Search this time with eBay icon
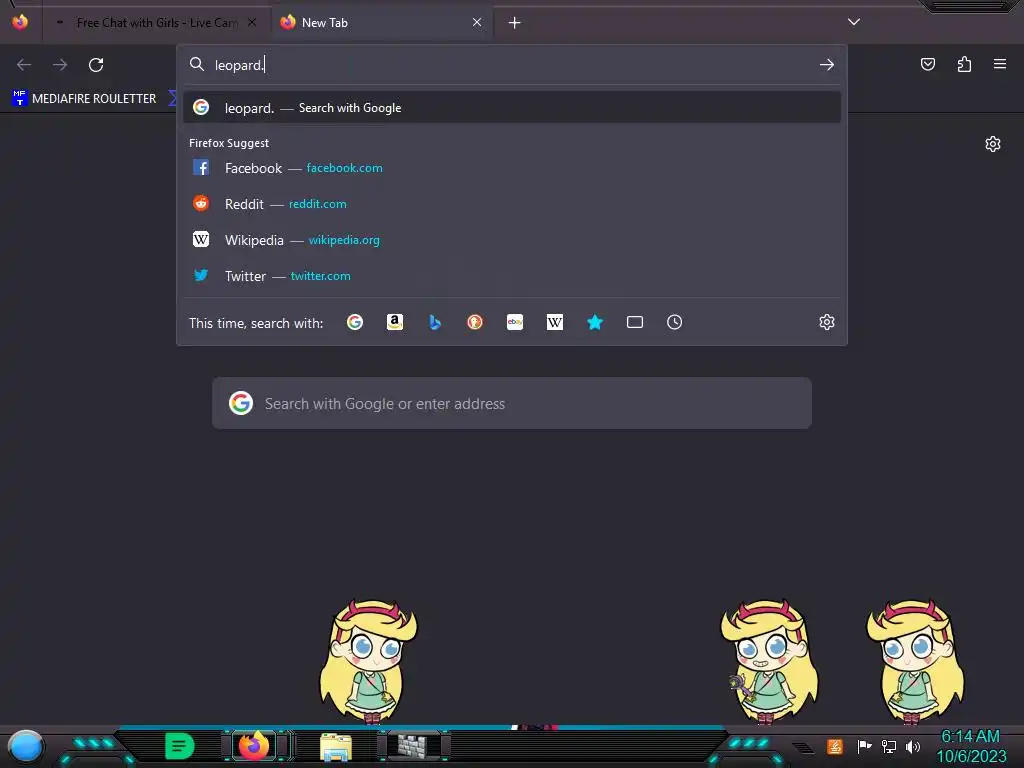Image resolution: width=1024 pixels, height=768 pixels. [515, 322]
